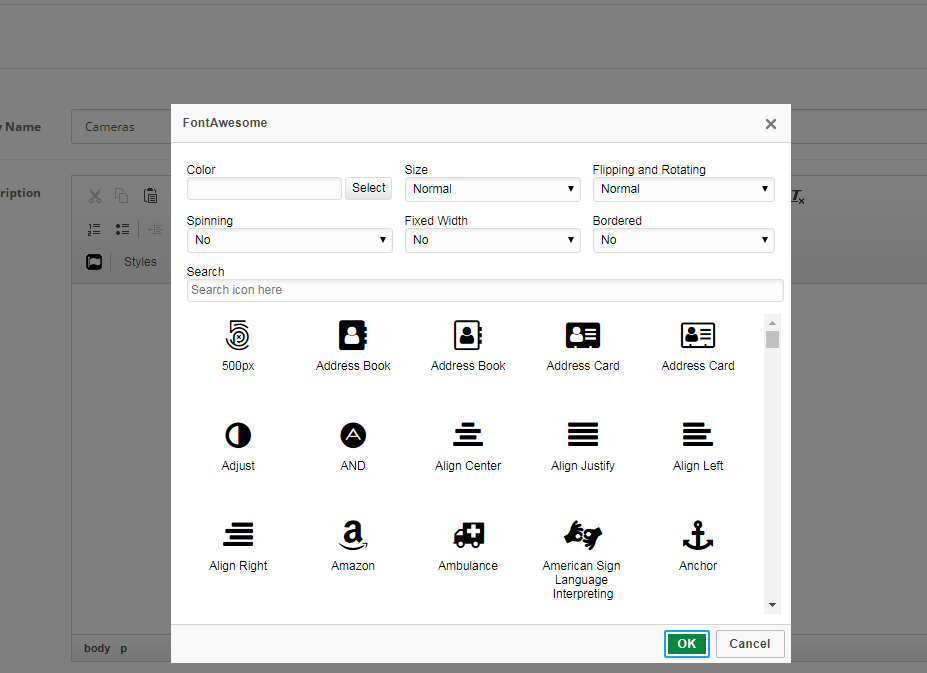Pick the Align Left icon
927x673 pixels.
click(698, 435)
